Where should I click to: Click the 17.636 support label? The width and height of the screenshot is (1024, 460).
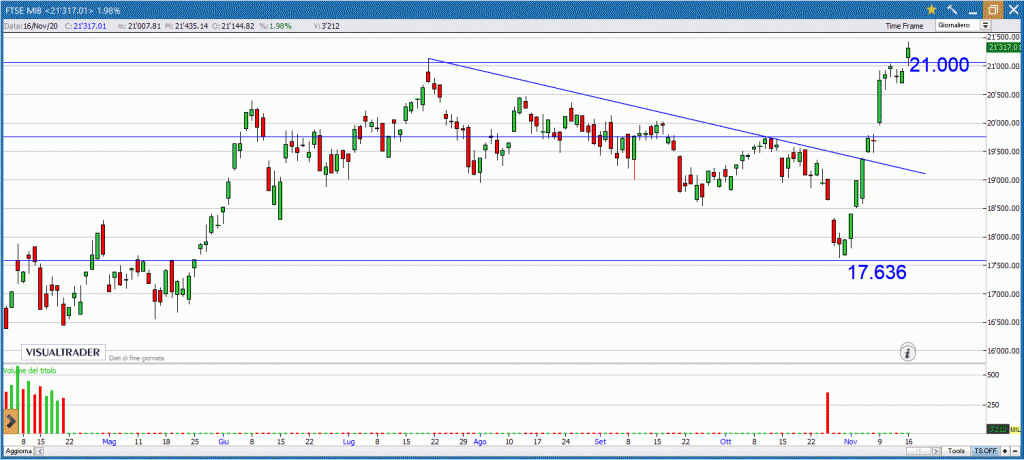[x=877, y=272]
